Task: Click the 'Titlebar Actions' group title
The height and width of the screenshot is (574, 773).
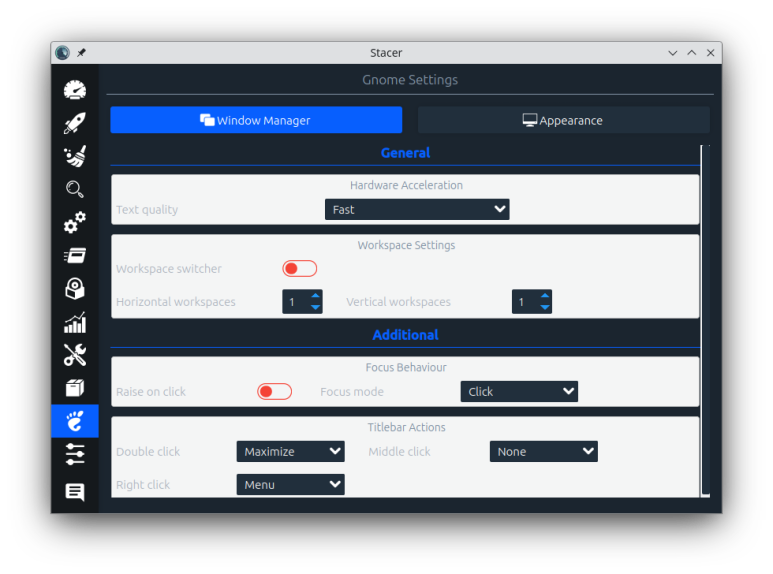Action: [406, 427]
